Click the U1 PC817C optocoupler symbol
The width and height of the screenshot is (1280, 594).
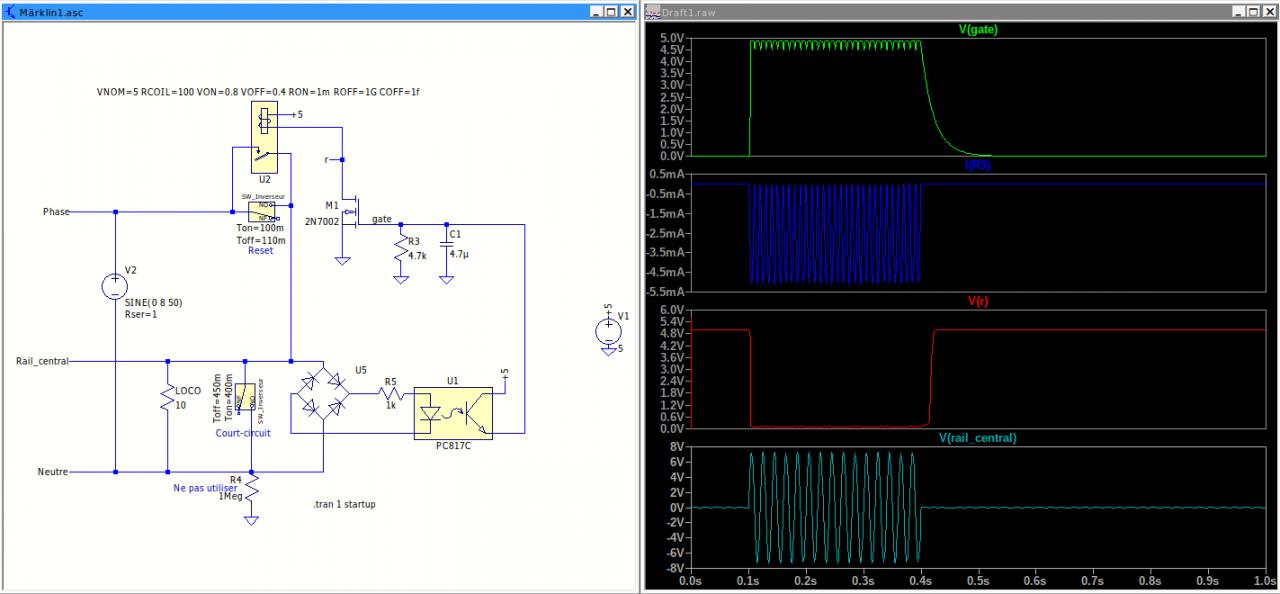tap(452, 411)
